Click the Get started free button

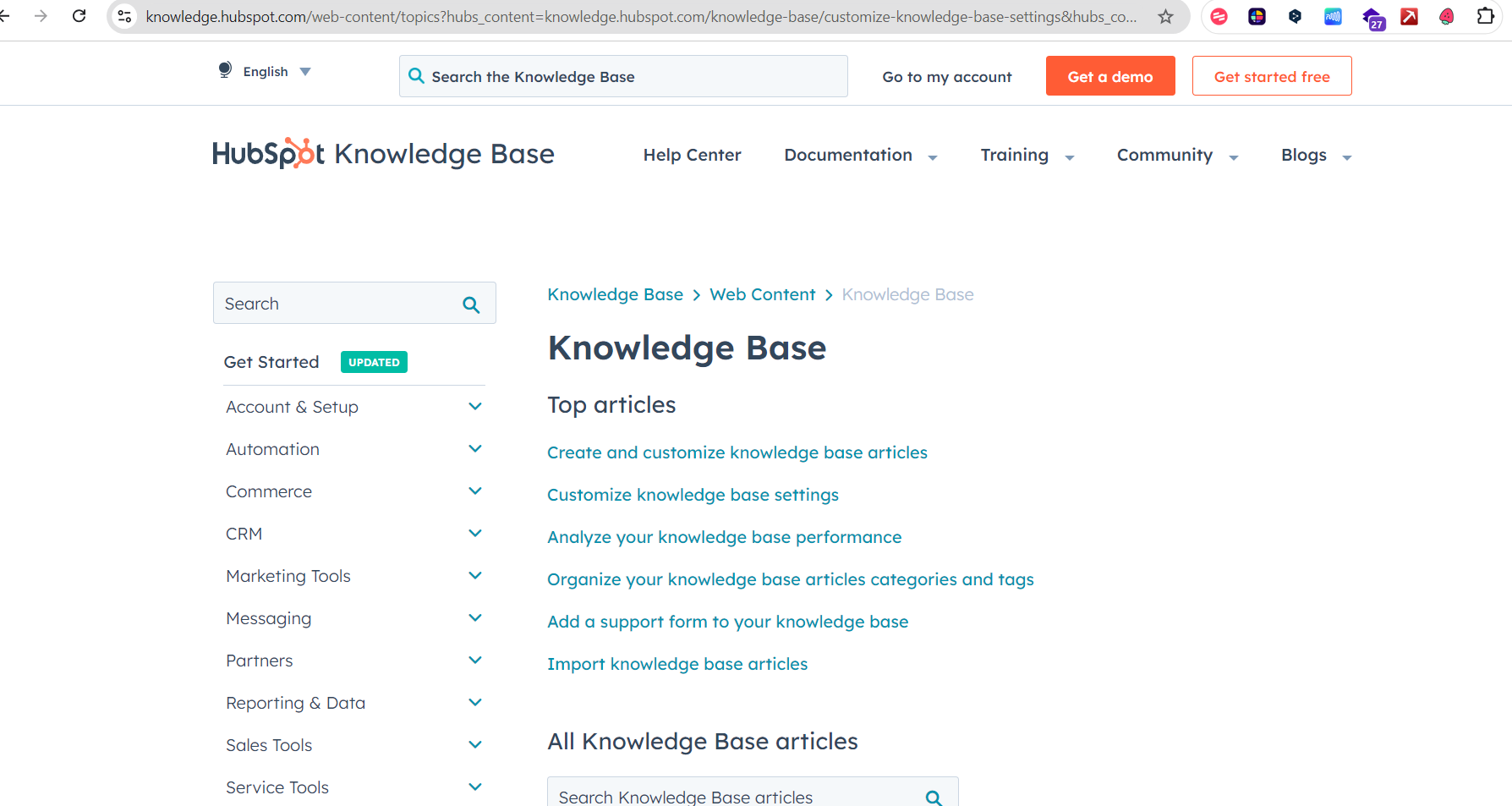tap(1272, 75)
